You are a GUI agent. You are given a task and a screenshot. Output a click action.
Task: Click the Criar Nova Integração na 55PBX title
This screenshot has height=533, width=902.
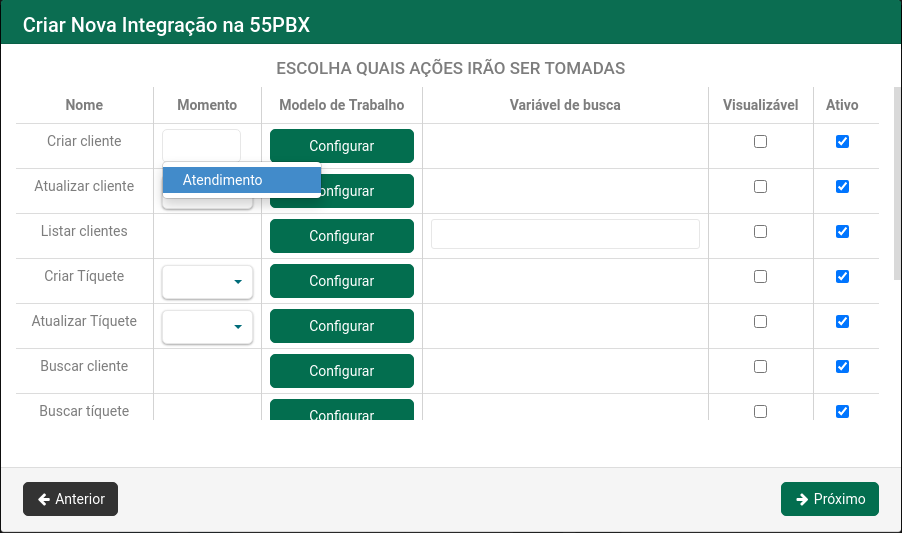[166, 25]
